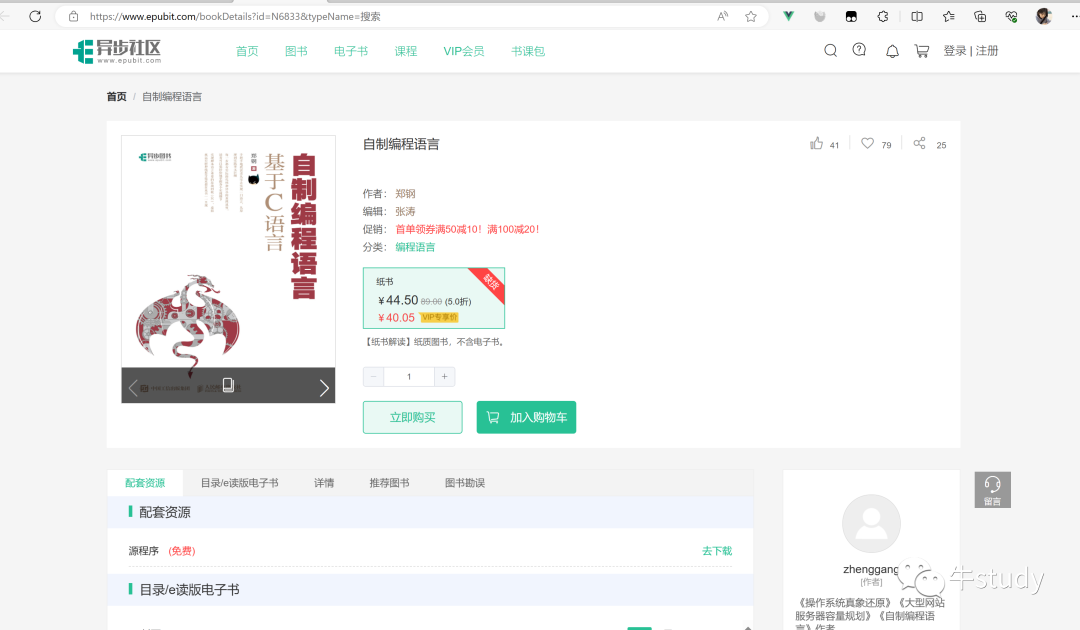This screenshot has height=630, width=1080.
Task: Click the 源程序 resource label
Action: coord(143,551)
